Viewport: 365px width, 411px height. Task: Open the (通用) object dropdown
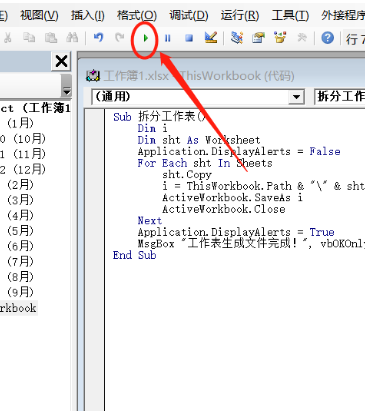pos(296,97)
